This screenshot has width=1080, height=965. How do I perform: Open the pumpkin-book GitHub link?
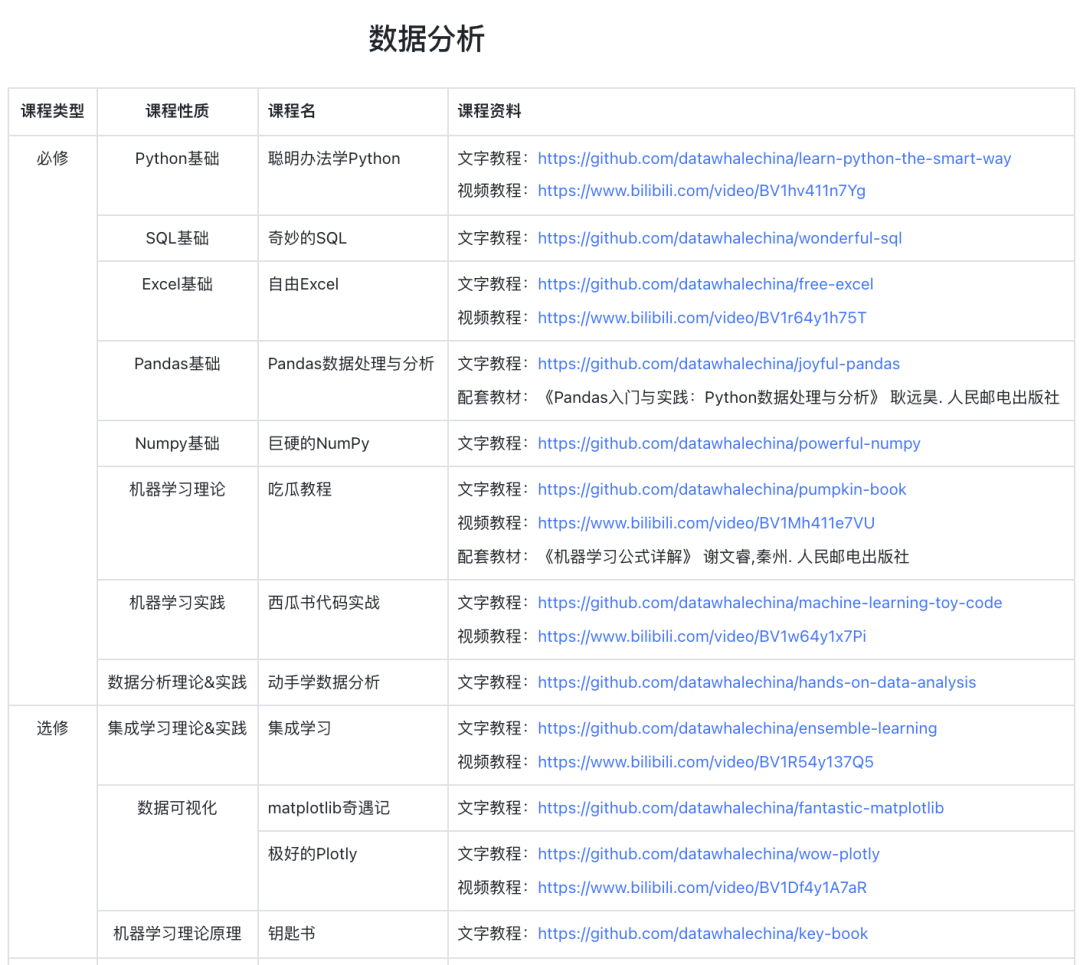tap(722, 489)
